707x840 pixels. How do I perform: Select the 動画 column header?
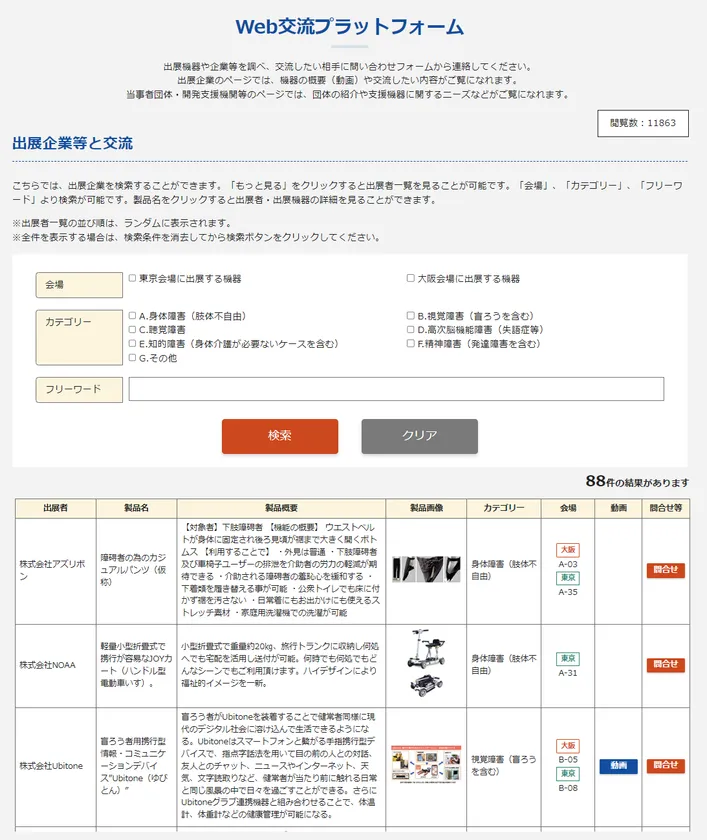(619, 508)
